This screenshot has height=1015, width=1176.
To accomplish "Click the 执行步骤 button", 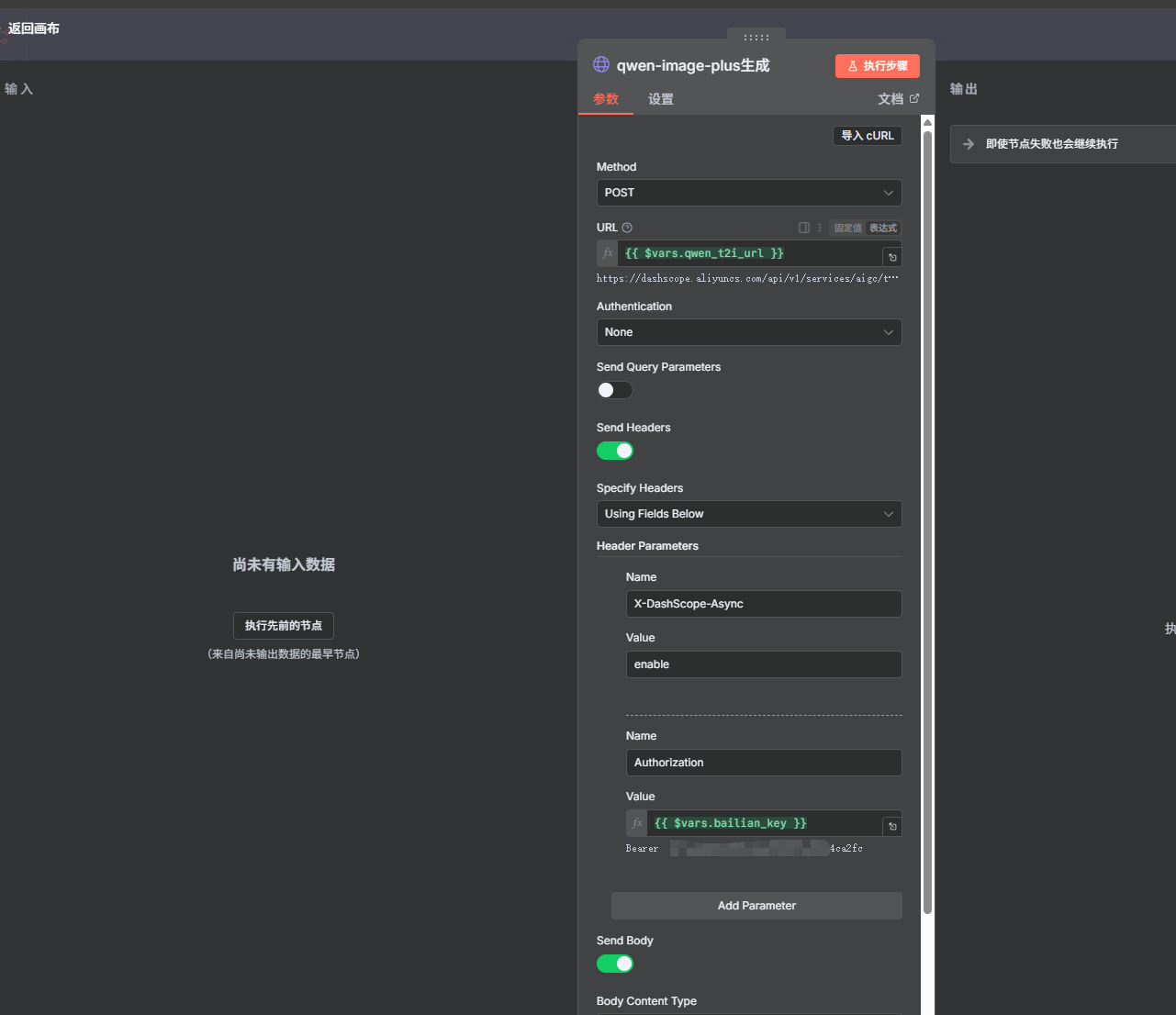I will (878, 66).
